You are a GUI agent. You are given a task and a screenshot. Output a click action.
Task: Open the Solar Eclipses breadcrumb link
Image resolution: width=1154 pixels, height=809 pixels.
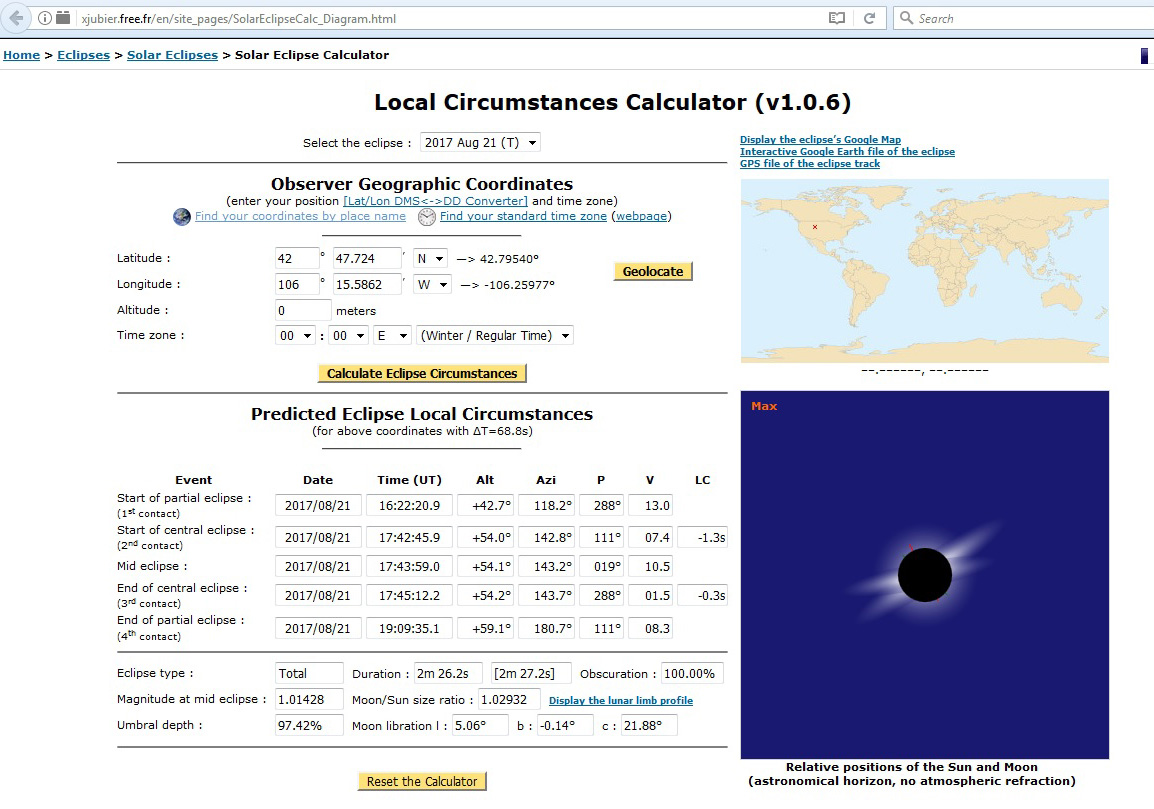[172, 55]
